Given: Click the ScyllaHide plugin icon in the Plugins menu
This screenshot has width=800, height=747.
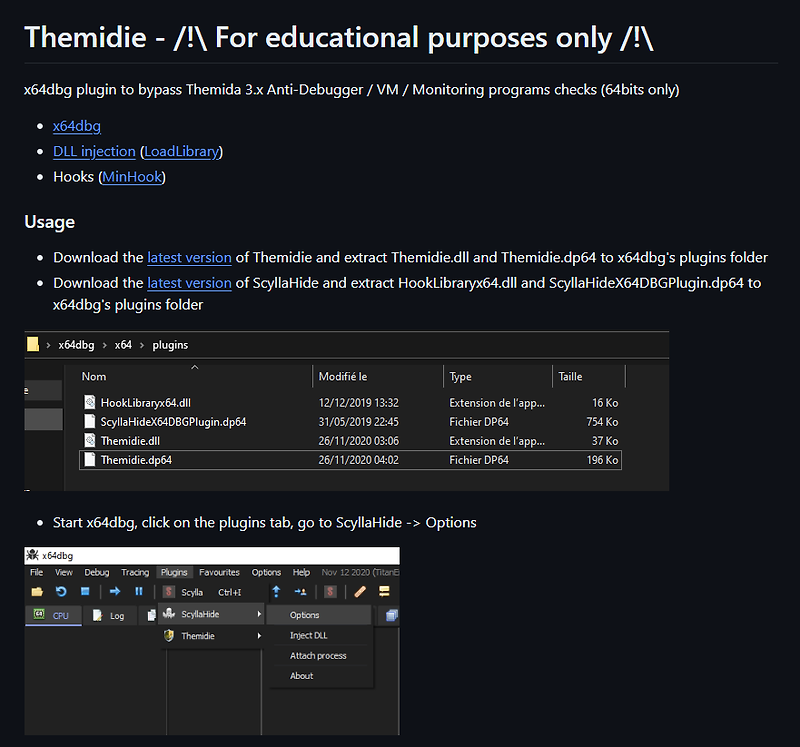Looking at the screenshot, I should [x=169, y=612].
